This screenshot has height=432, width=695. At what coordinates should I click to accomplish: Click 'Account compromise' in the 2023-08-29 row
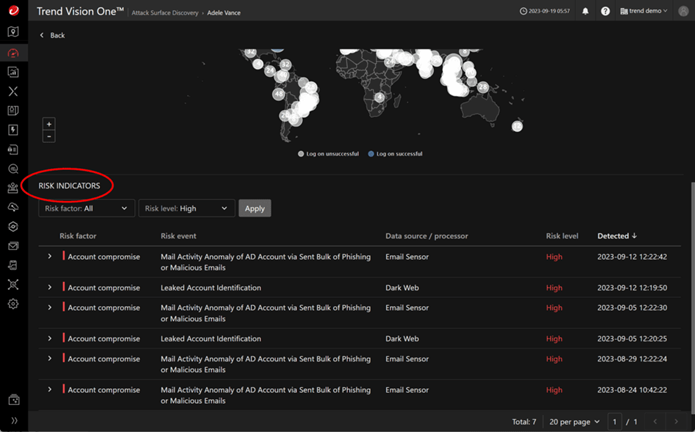click(x=104, y=359)
